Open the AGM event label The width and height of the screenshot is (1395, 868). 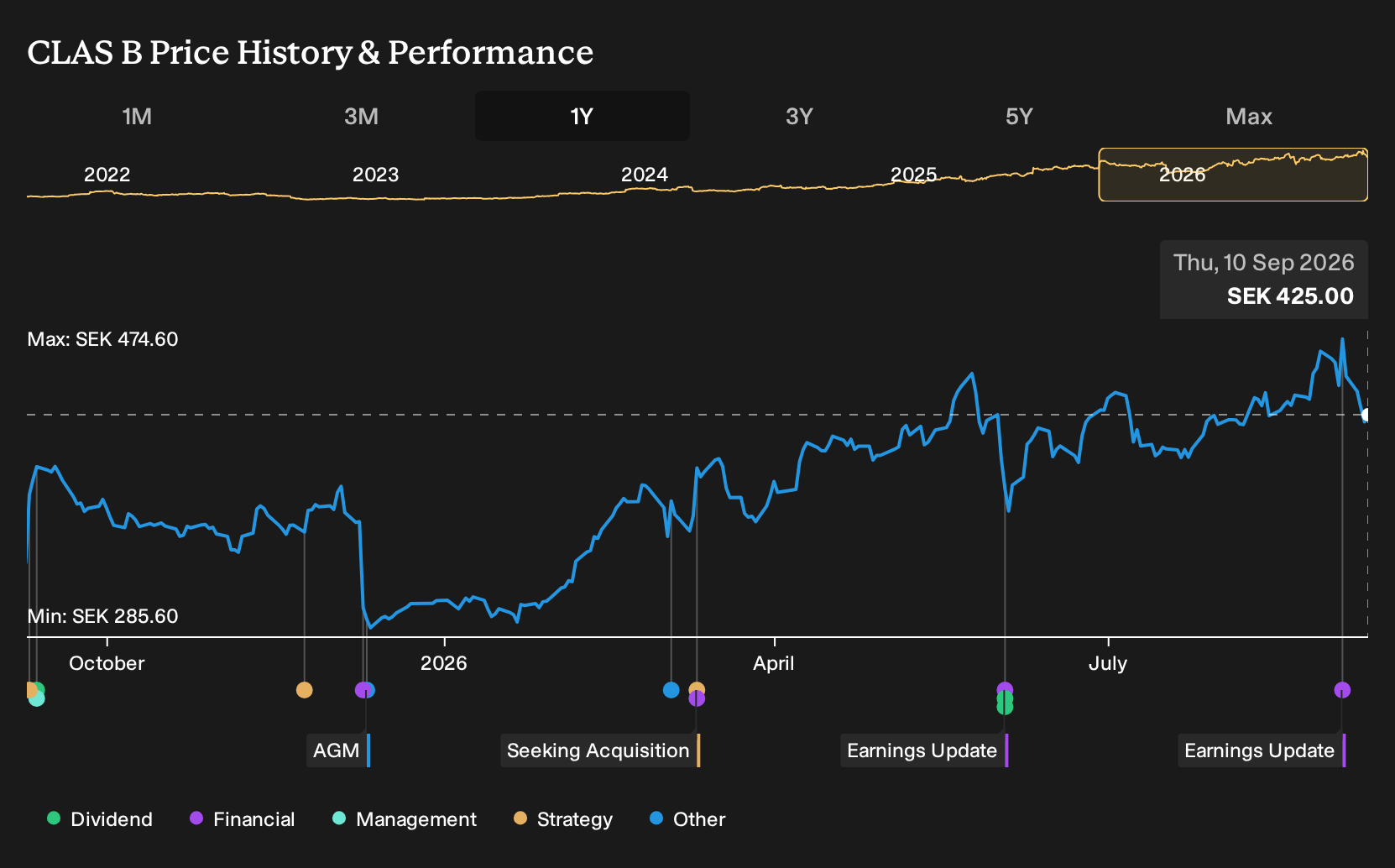pyautogui.click(x=338, y=750)
